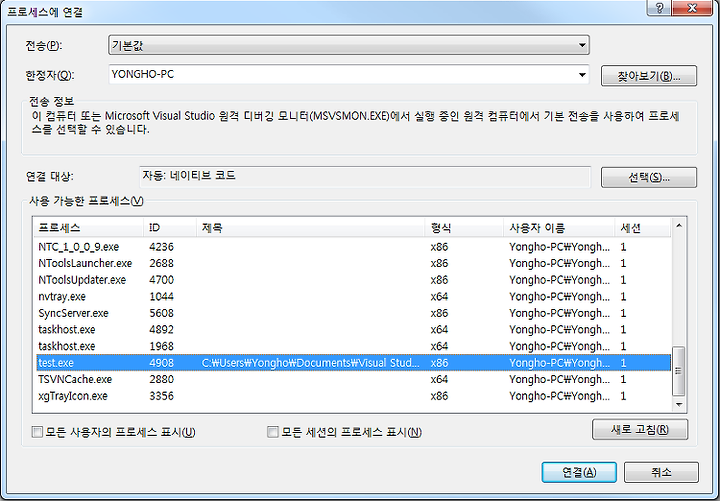This screenshot has height=501, width=720.
Task: Select taskhost.exe with ID 4892
Action: click(x=352, y=330)
